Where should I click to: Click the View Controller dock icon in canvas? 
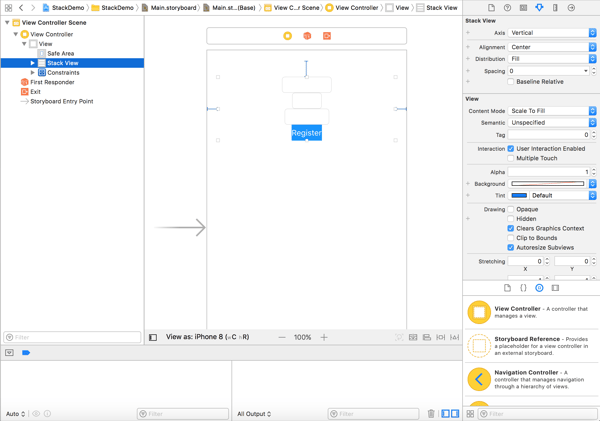point(287,36)
